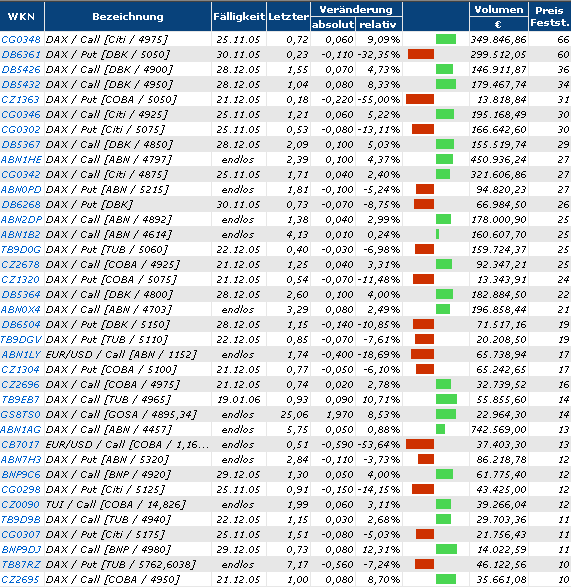Select text 'EUR/USD / Call [ABN / 1152]'

(121, 355)
